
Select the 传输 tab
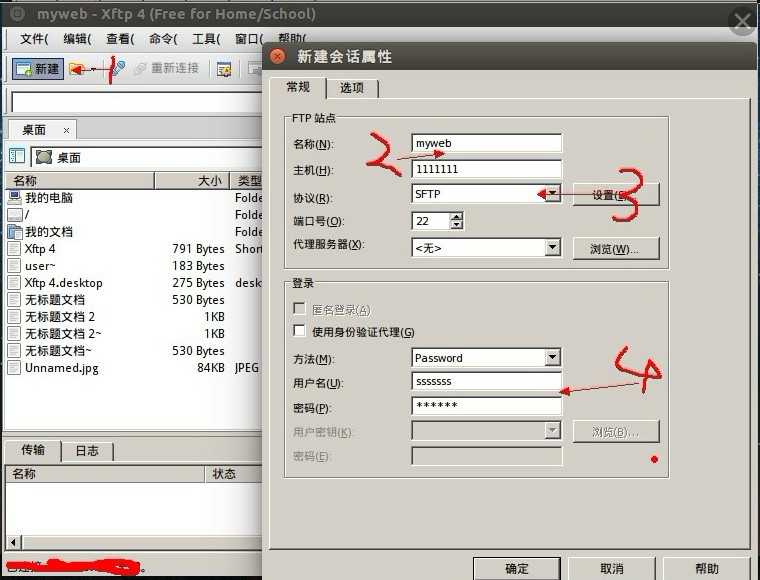click(x=33, y=450)
